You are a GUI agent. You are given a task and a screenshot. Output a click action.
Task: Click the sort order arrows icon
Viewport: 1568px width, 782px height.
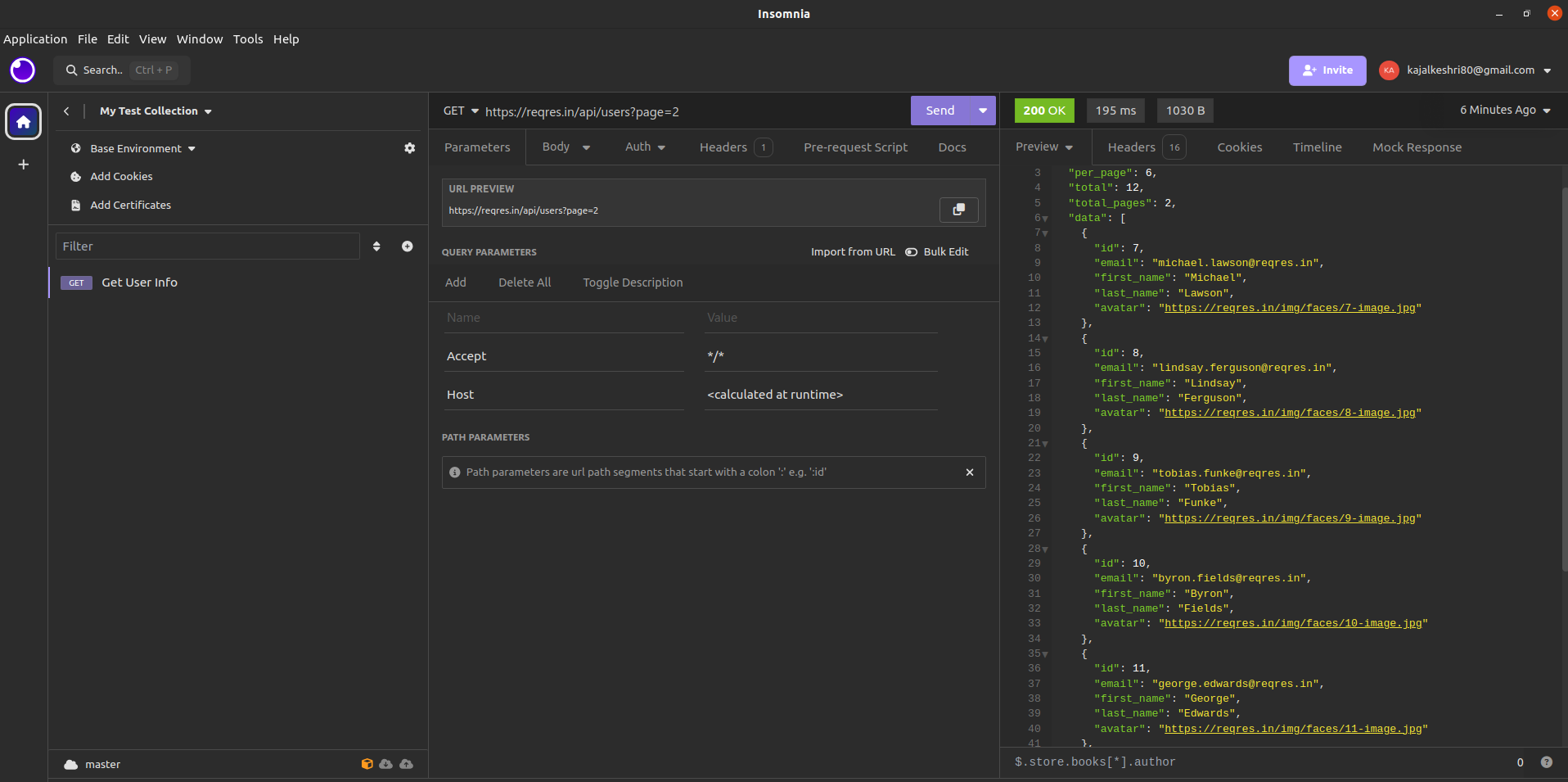[376, 246]
